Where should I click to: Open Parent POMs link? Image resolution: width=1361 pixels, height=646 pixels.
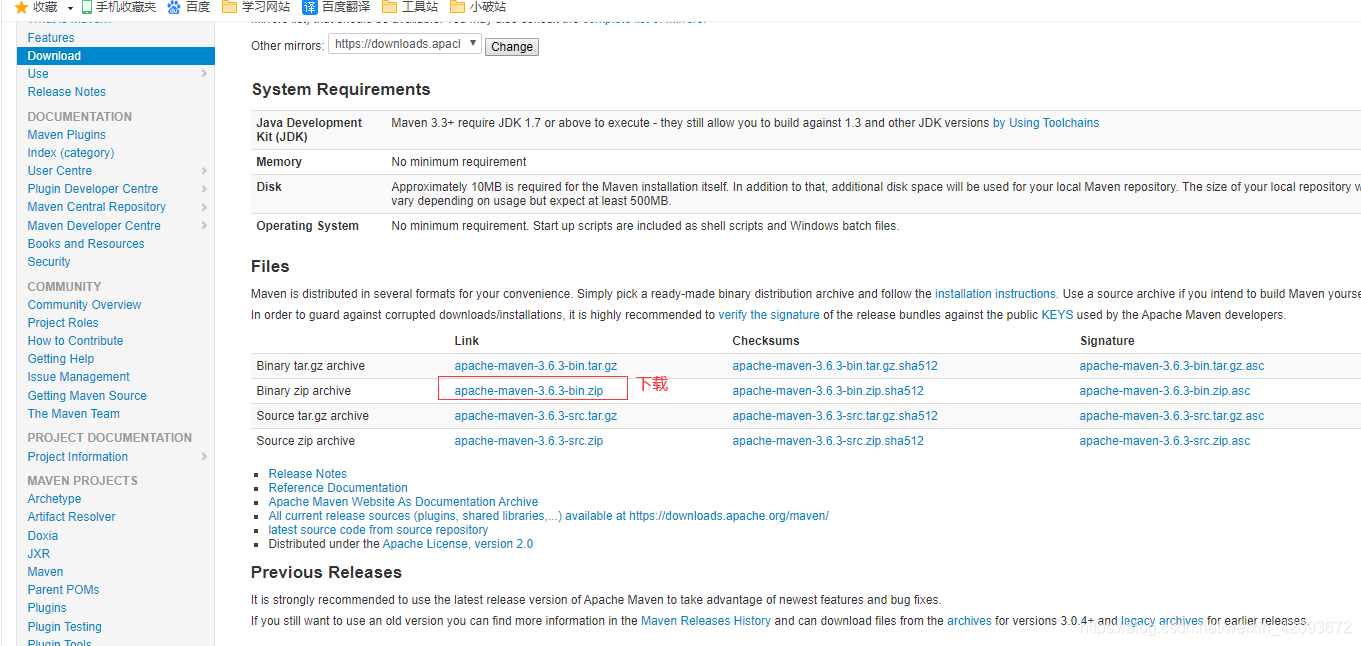(x=64, y=590)
